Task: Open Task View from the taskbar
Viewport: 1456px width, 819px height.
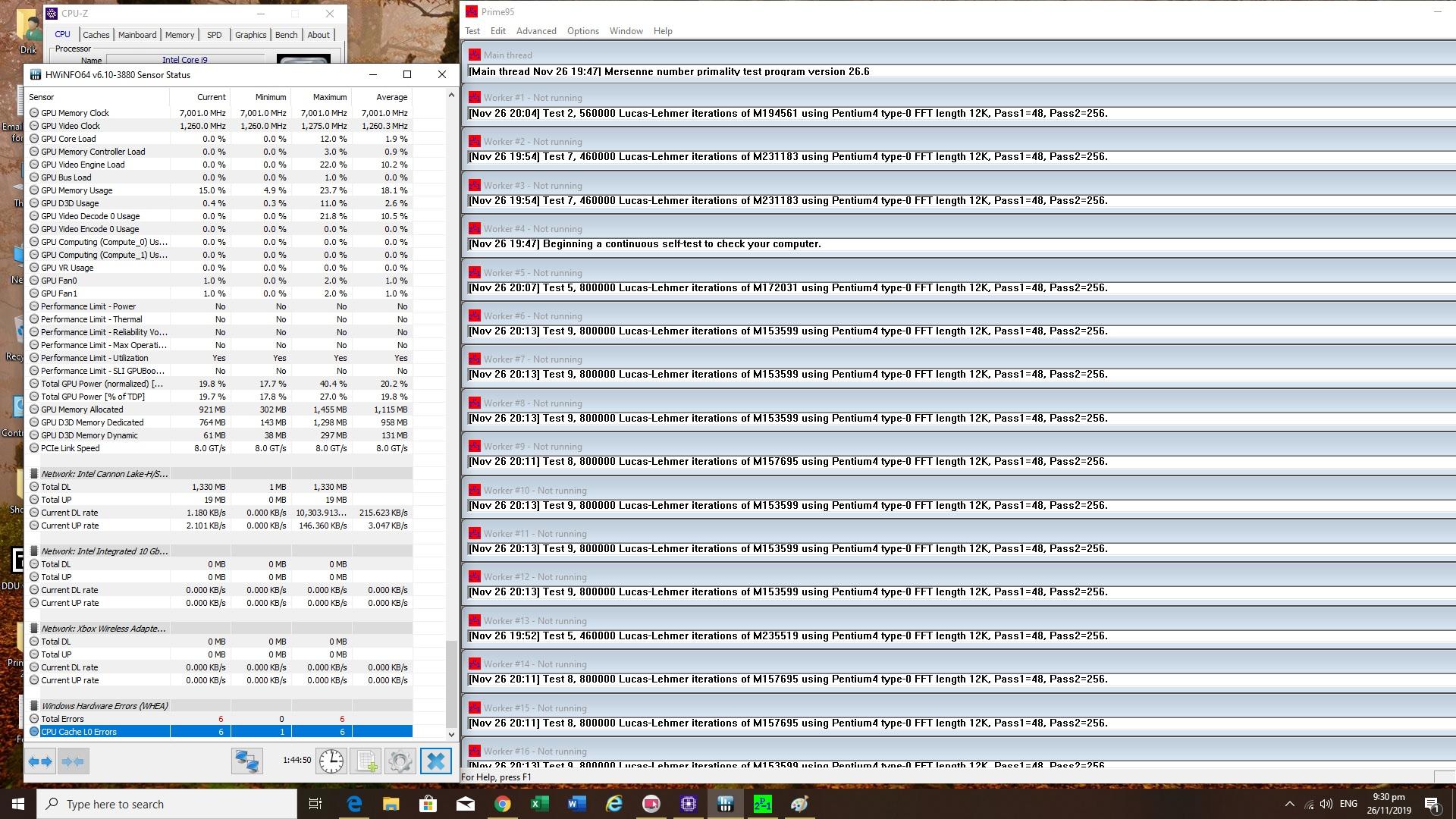Action: [315, 804]
